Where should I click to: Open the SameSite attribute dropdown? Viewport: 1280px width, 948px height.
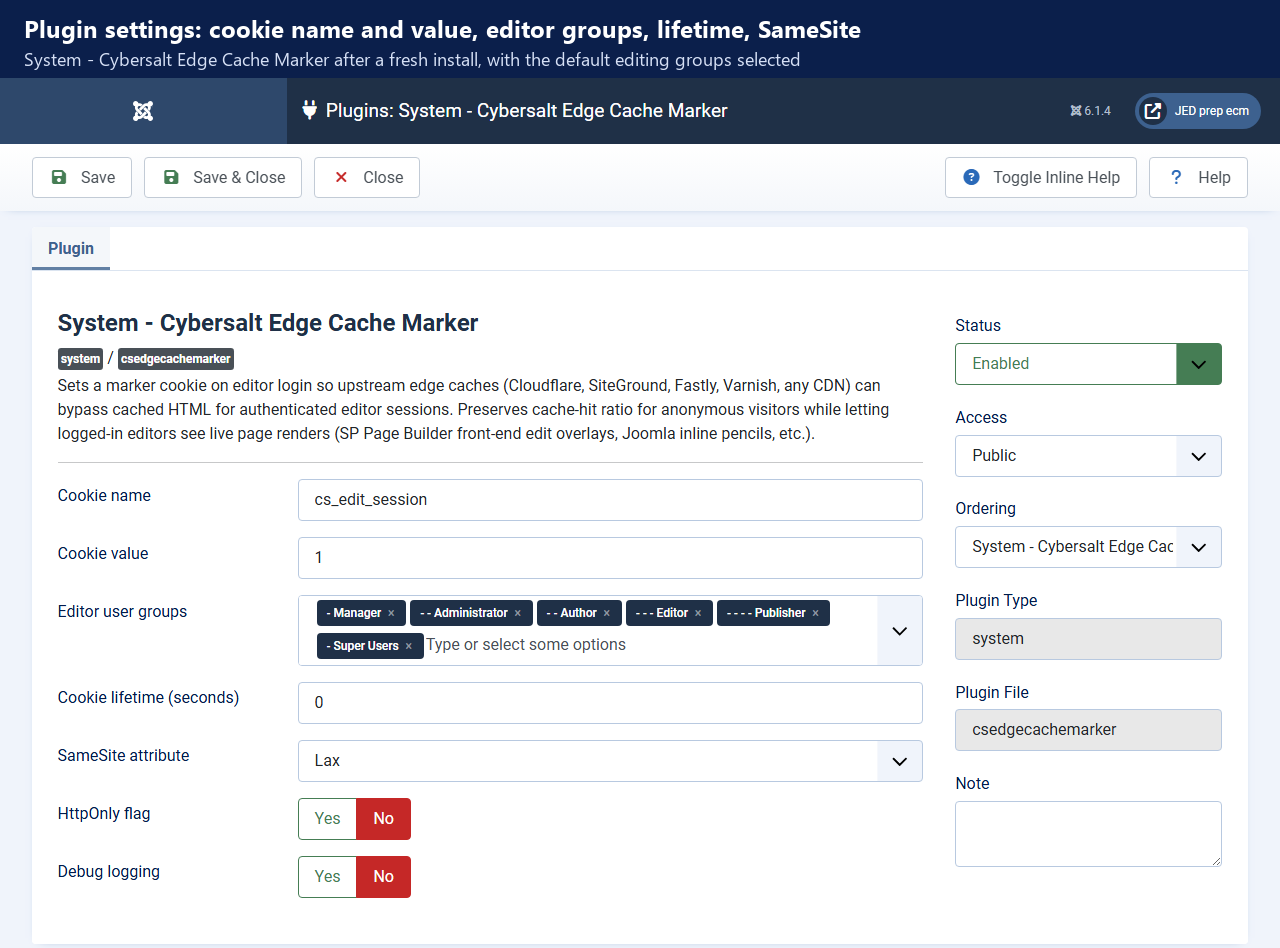pyautogui.click(x=610, y=761)
